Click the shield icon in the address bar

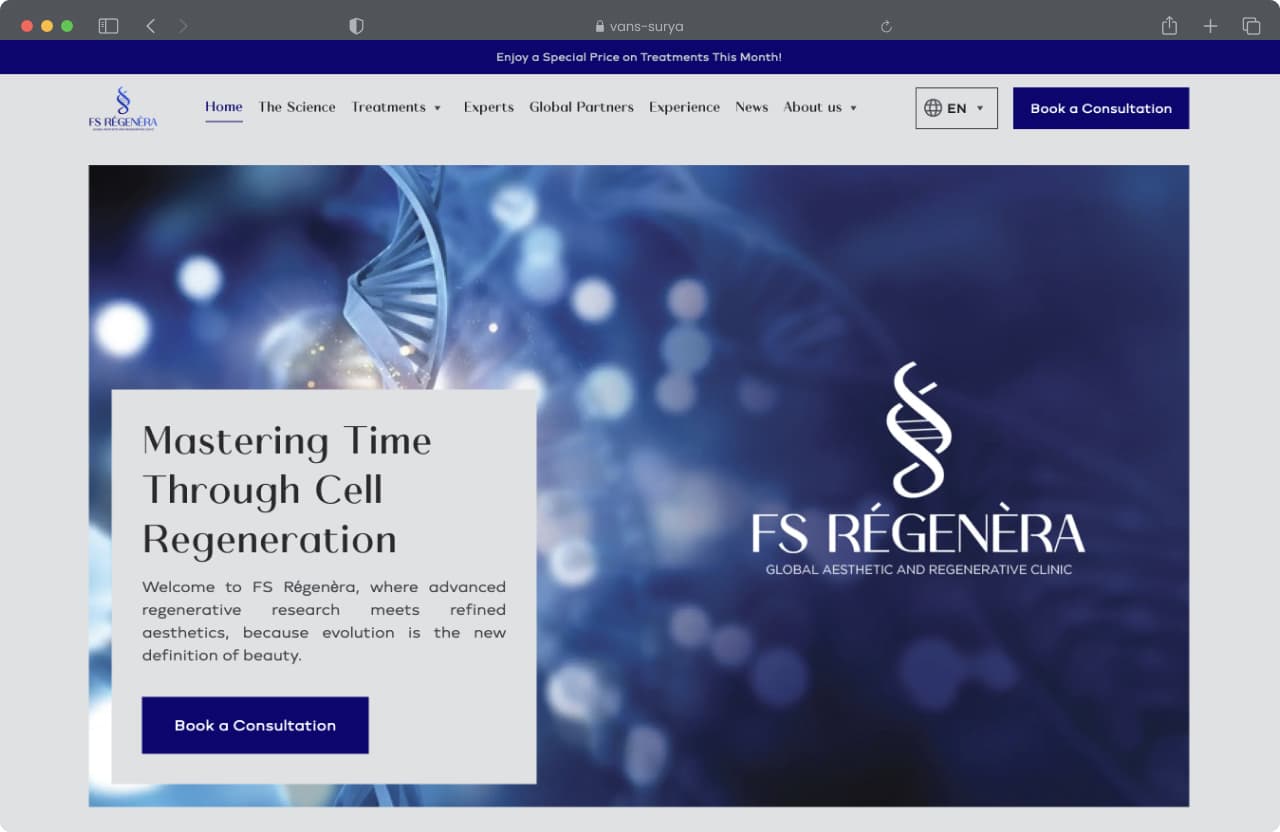[356, 26]
